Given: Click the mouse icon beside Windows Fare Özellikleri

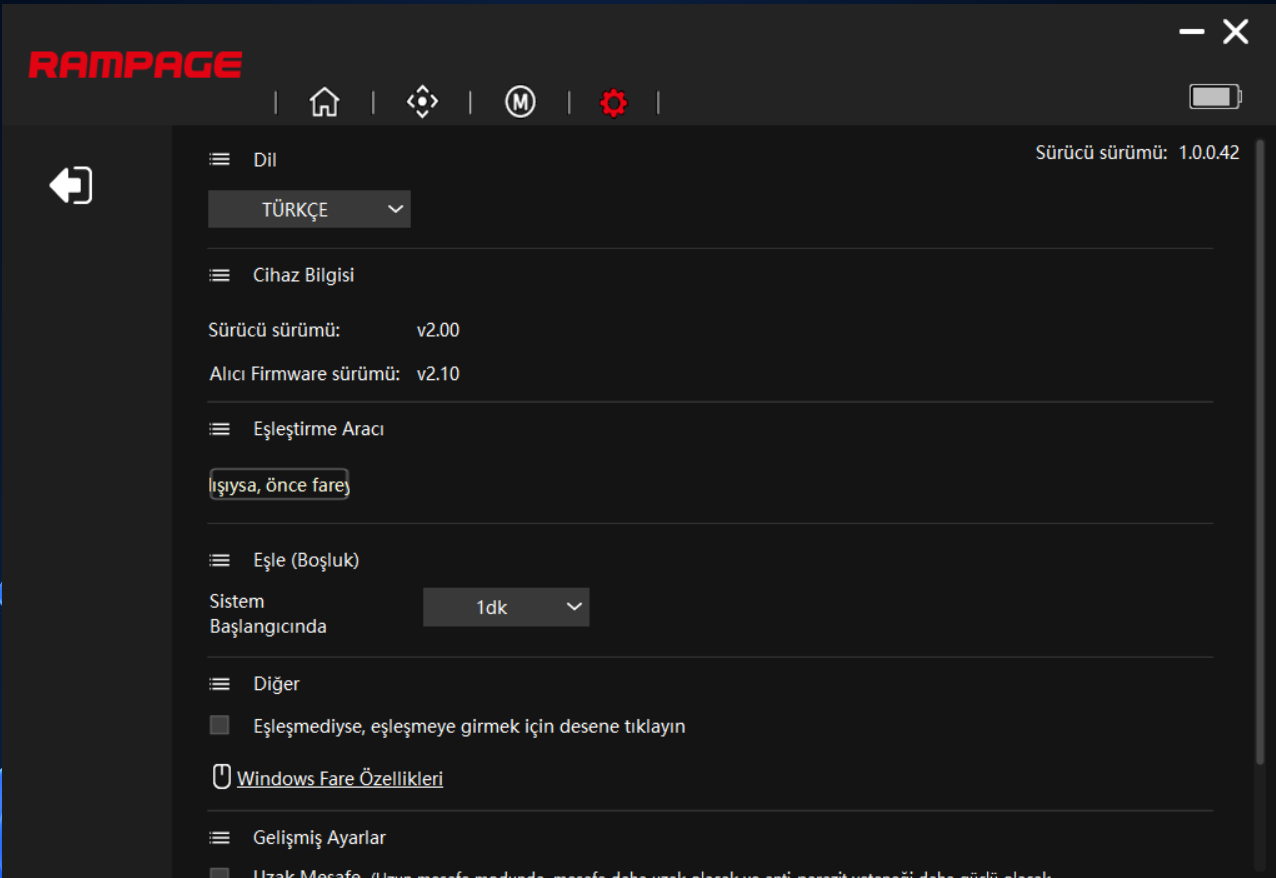Looking at the screenshot, I should click(220, 776).
